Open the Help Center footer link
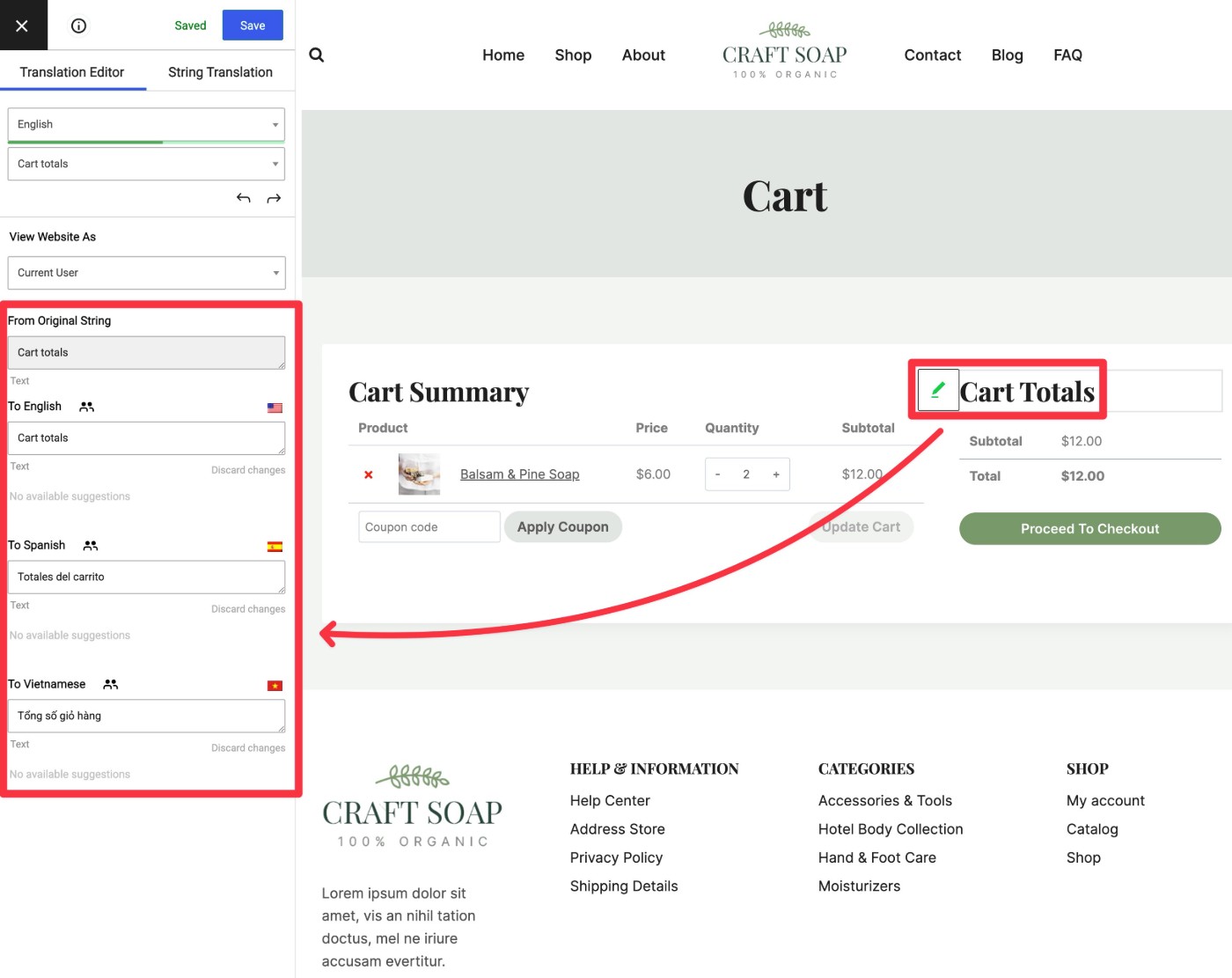Image resolution: width=1232 pixels, height=978 pixels. point(610,801)
